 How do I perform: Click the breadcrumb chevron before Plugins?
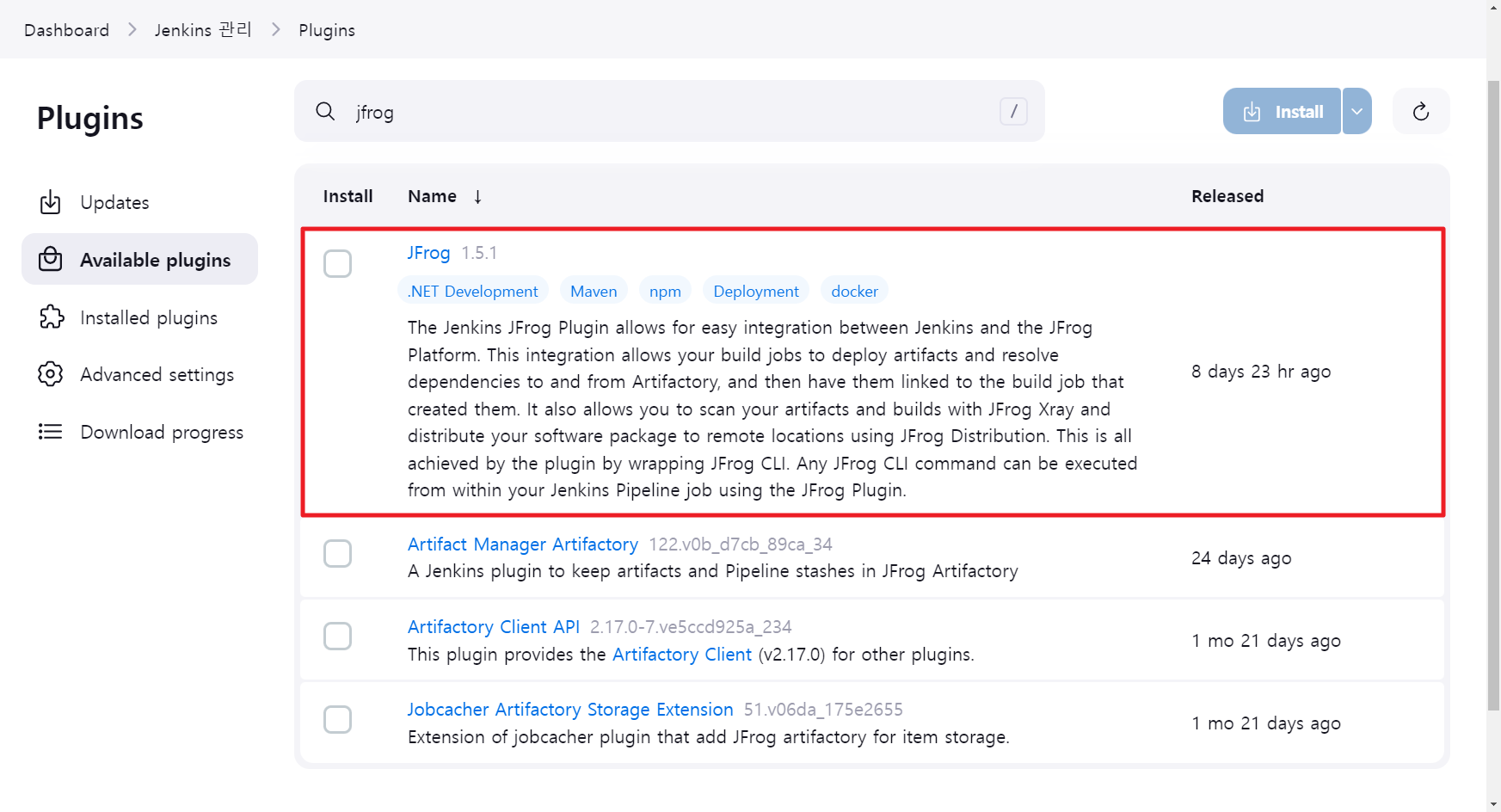pyautogui.click(x=275, y=30)
